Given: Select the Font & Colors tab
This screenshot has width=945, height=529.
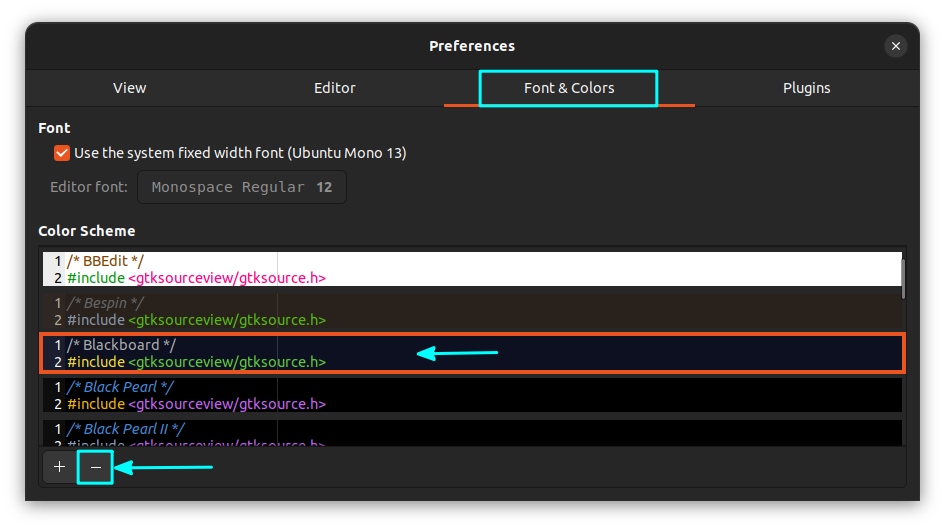Looking at the screenshot, I should [x=569, y=88].
